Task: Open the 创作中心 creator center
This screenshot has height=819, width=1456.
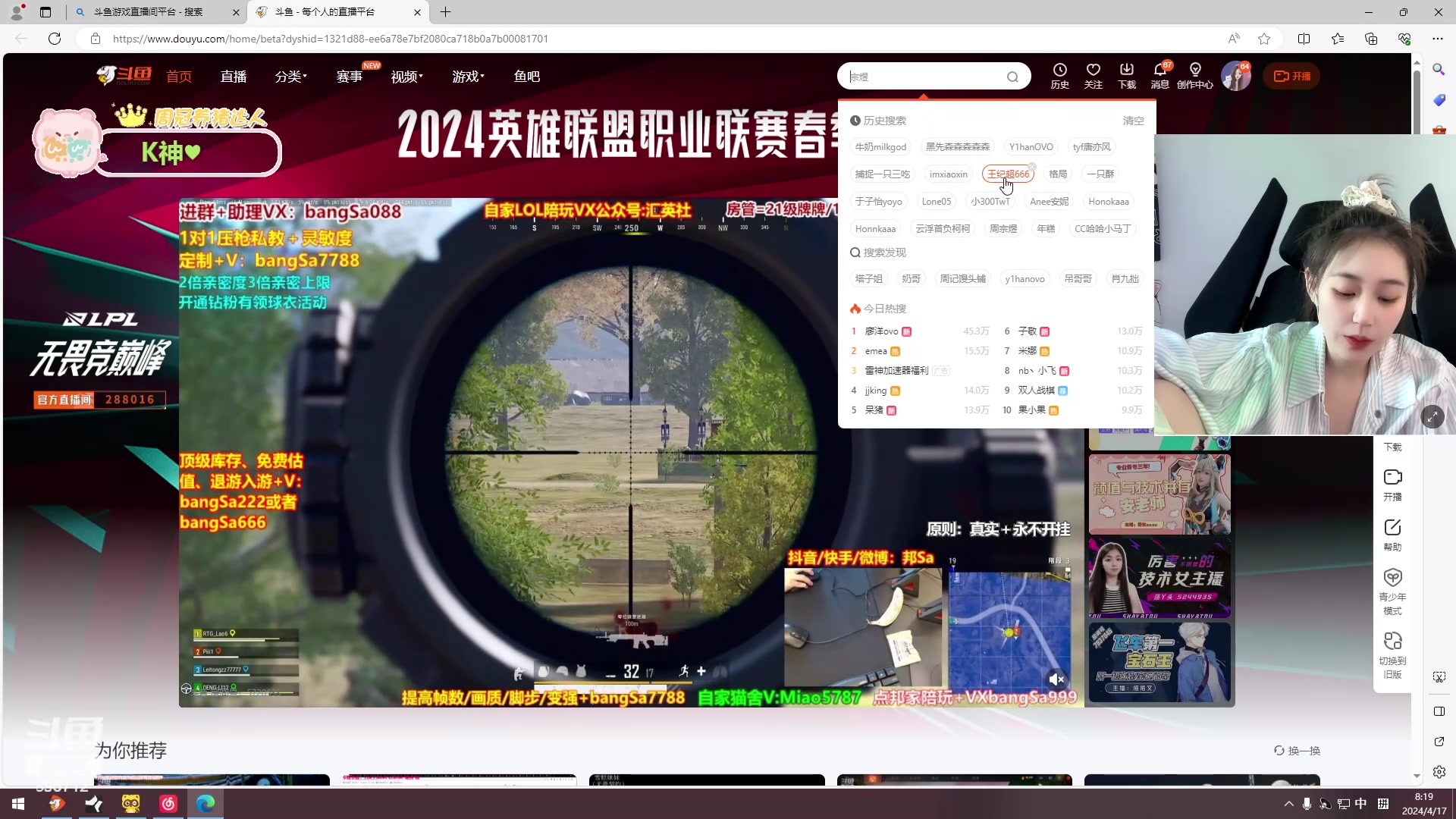Action: coord(1195,76)
